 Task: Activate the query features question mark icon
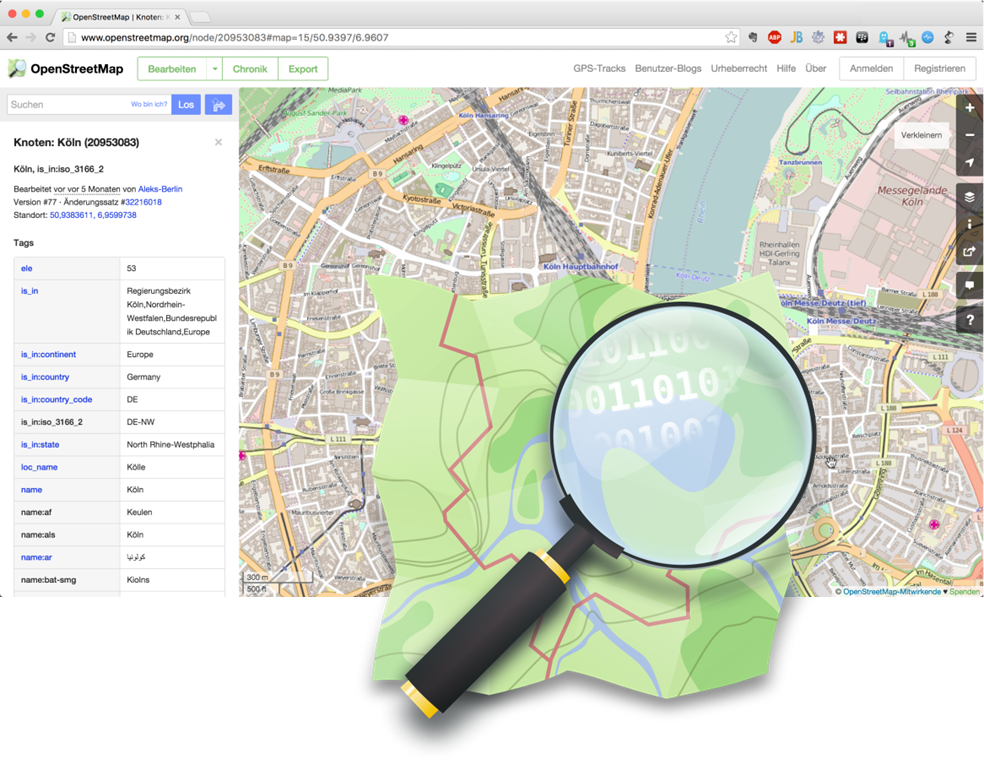(x=970, y=320)
